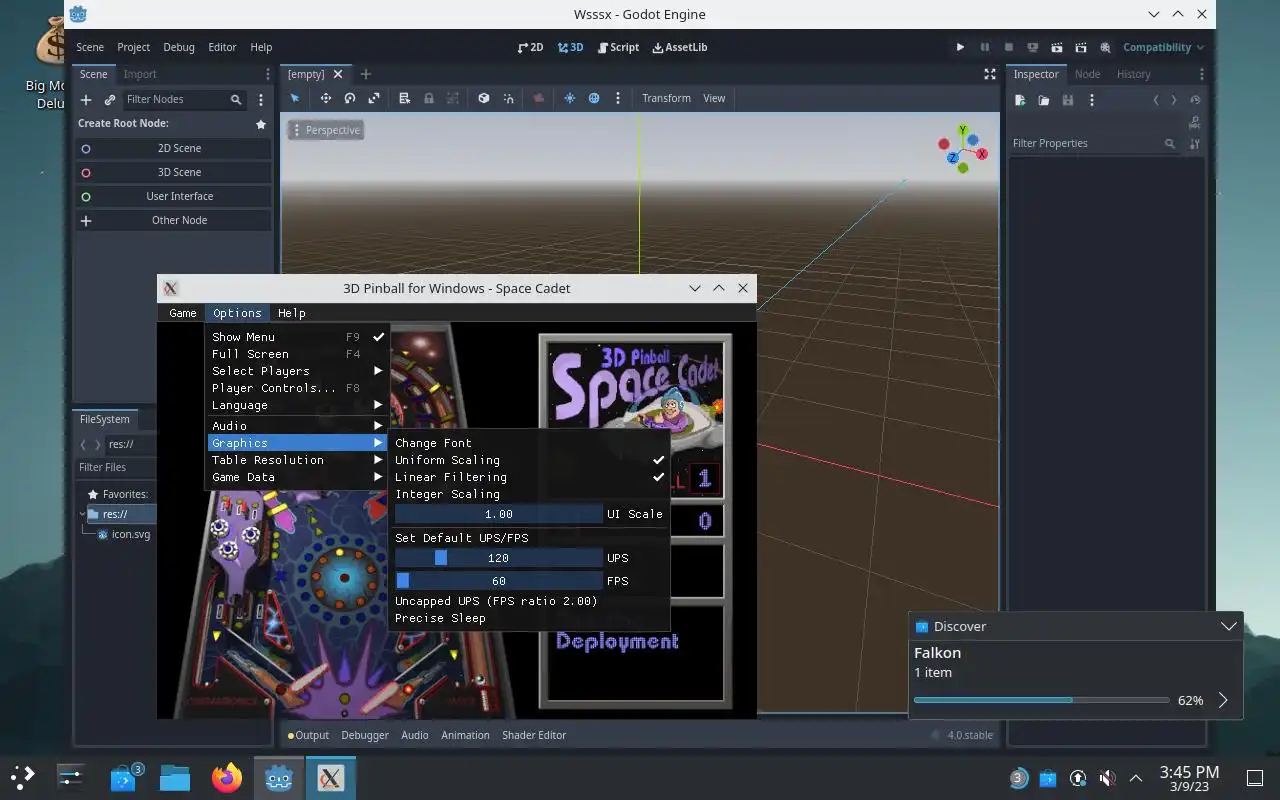Click the Other Node button

point(172,220)
